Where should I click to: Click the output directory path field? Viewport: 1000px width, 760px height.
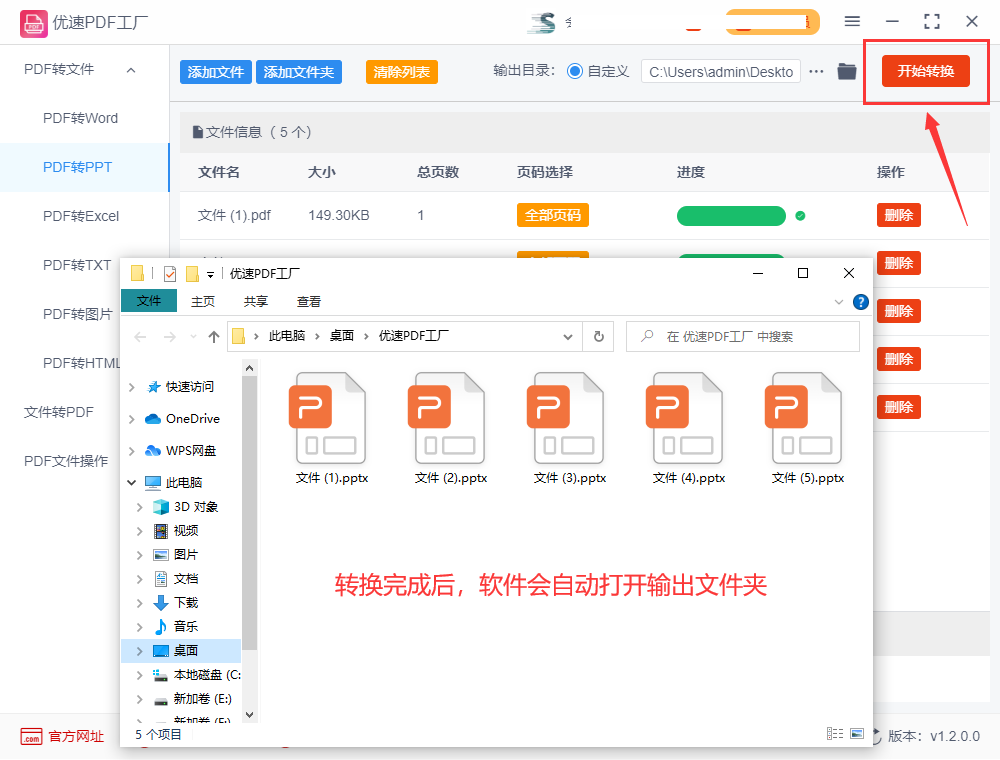[721, 72]
